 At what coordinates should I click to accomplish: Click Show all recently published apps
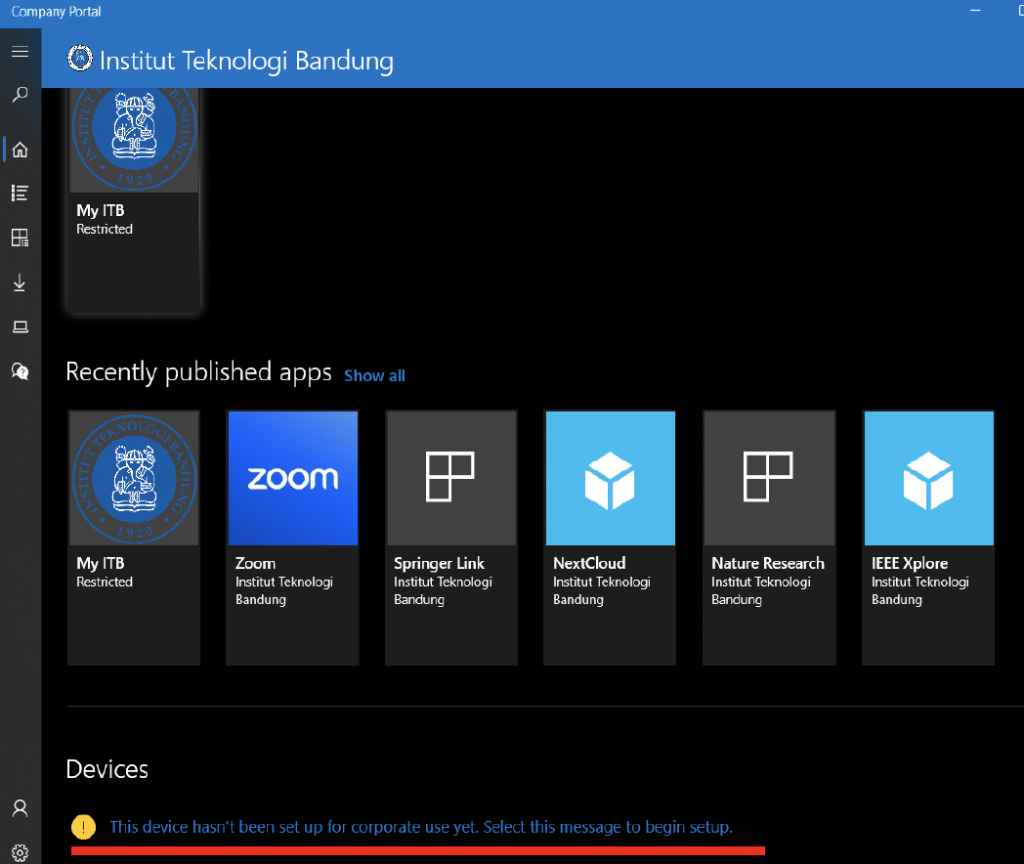[x=375, y=376]
